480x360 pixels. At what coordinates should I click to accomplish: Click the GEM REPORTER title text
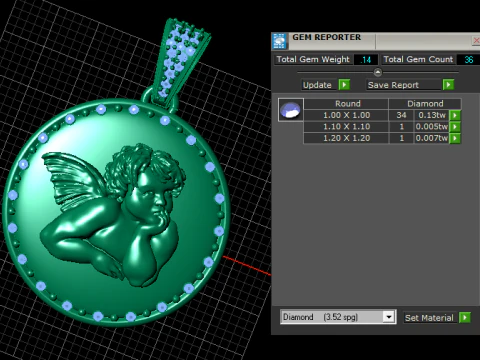326,37
